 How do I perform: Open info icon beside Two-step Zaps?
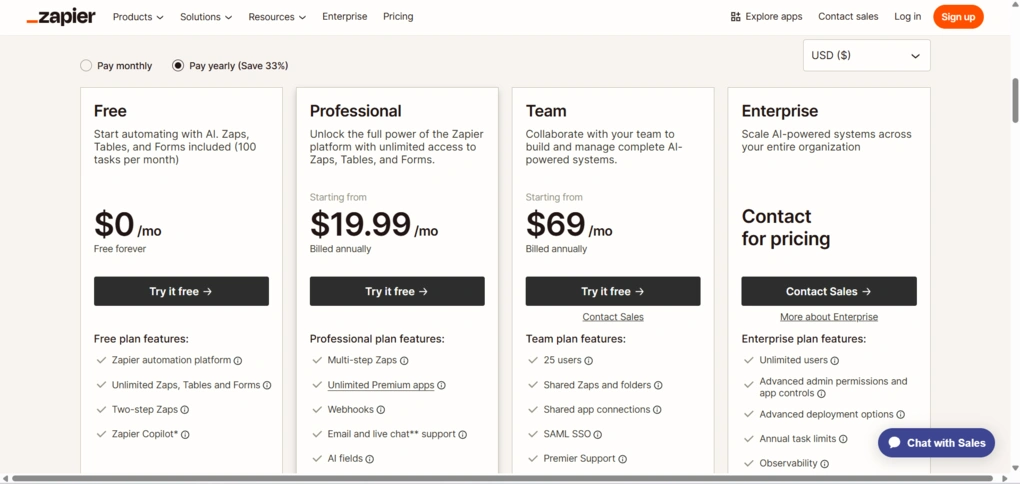point(185,410)
